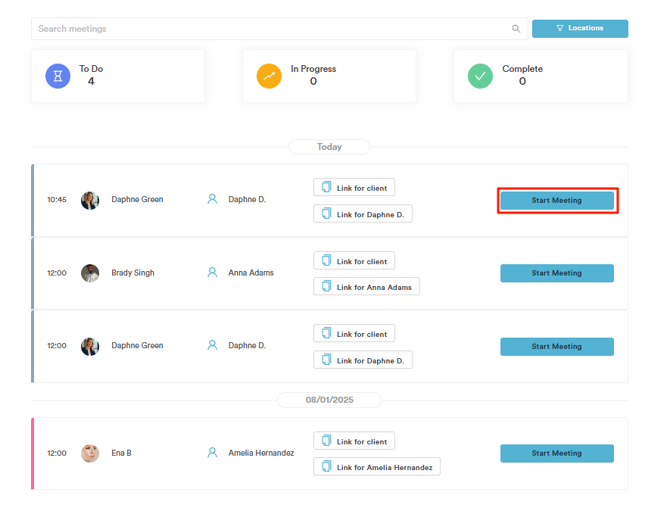Viewport: 670px width, 511px height.
Task: Click person icon beside Amelia Hernandez
Action: 212,452
